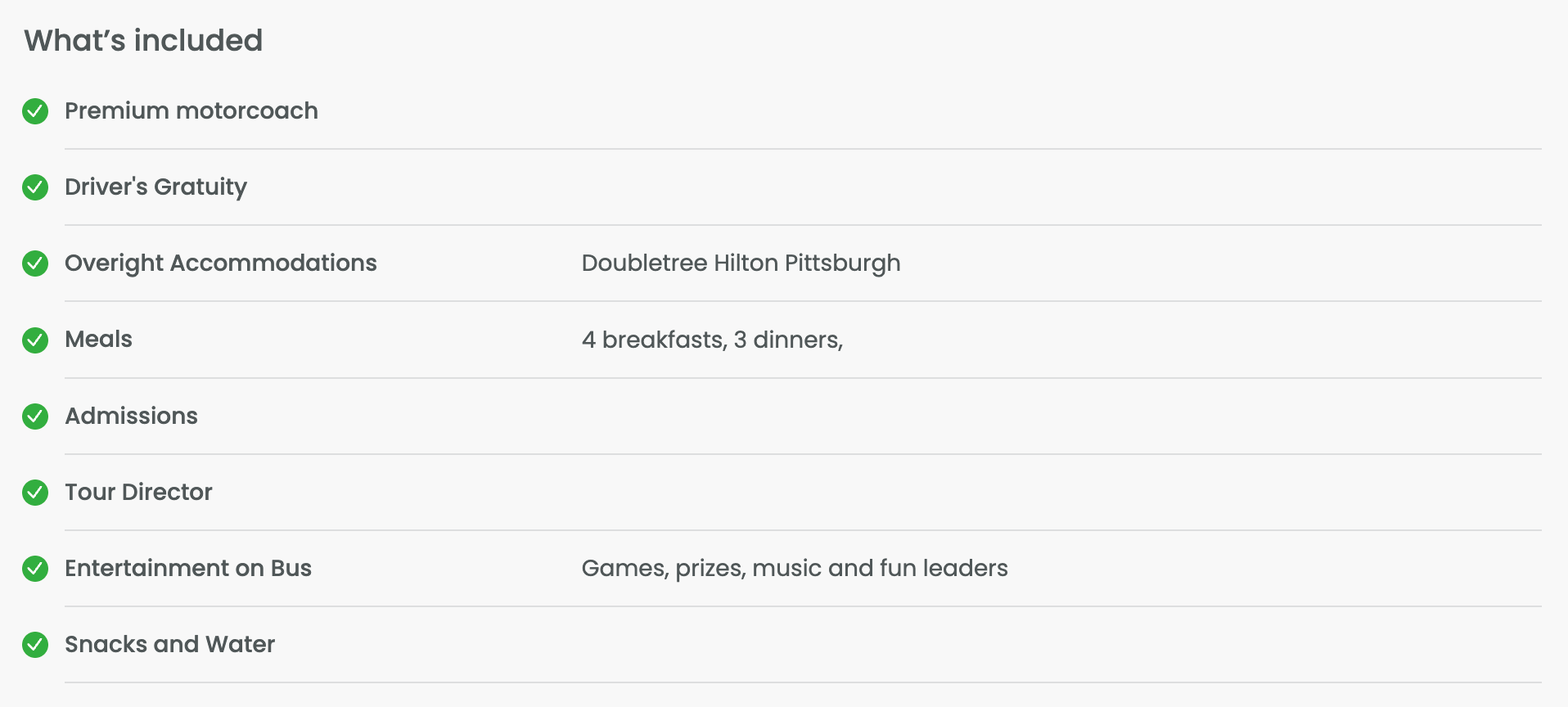
Task: Click the Tour Director label
Action: click(x=138, y=492)
